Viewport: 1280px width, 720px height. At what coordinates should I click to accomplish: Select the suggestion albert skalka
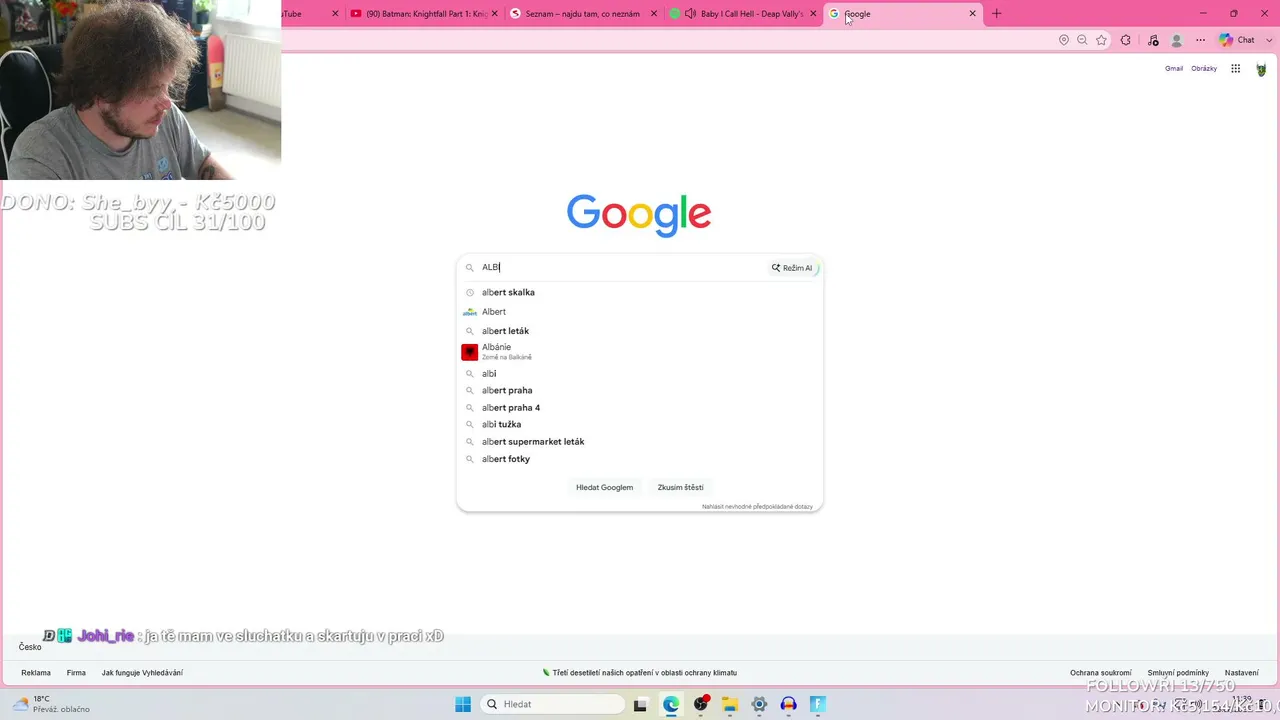coord(640,293)
